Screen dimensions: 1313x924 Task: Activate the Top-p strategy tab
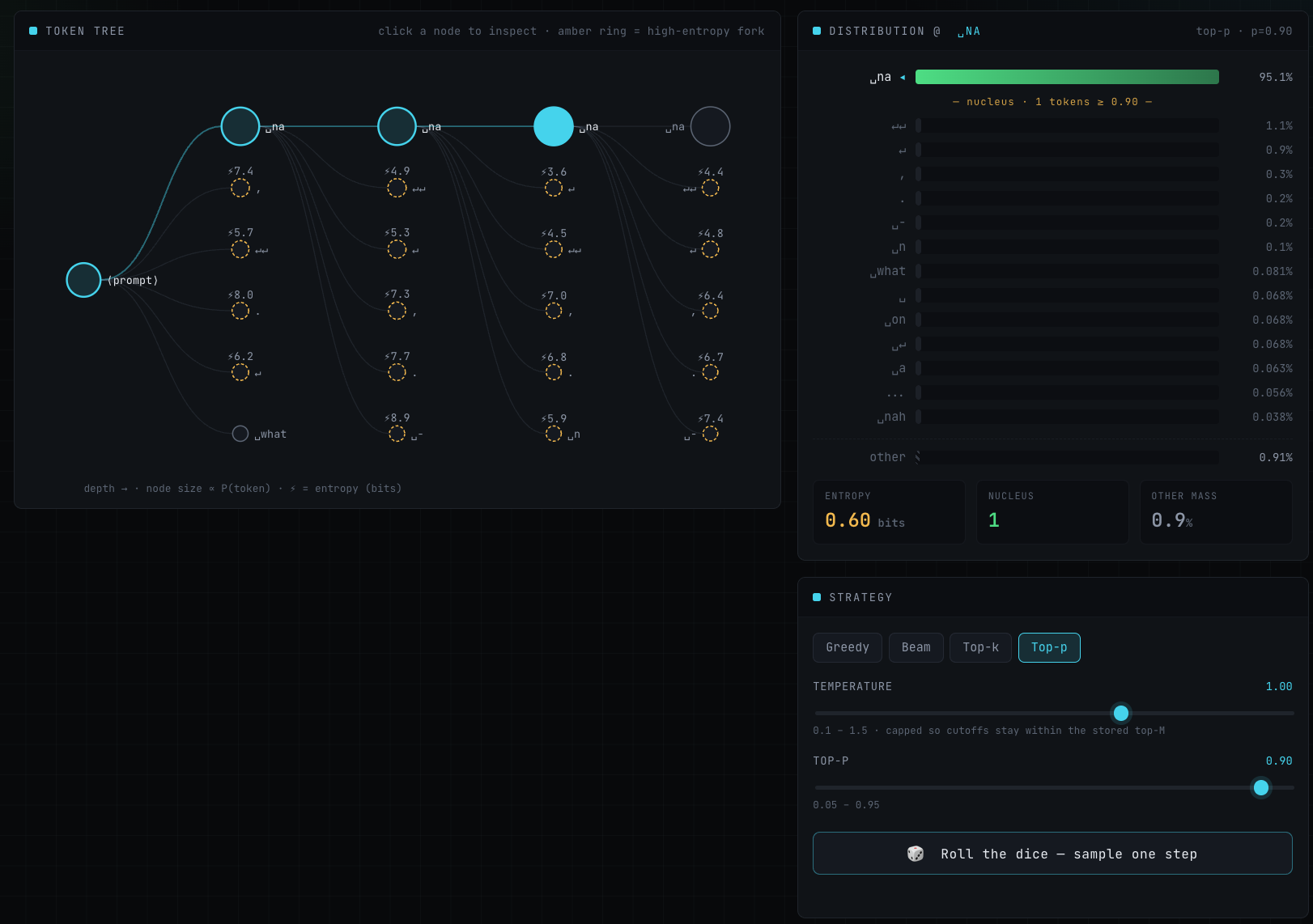(x=1049, y=647)
